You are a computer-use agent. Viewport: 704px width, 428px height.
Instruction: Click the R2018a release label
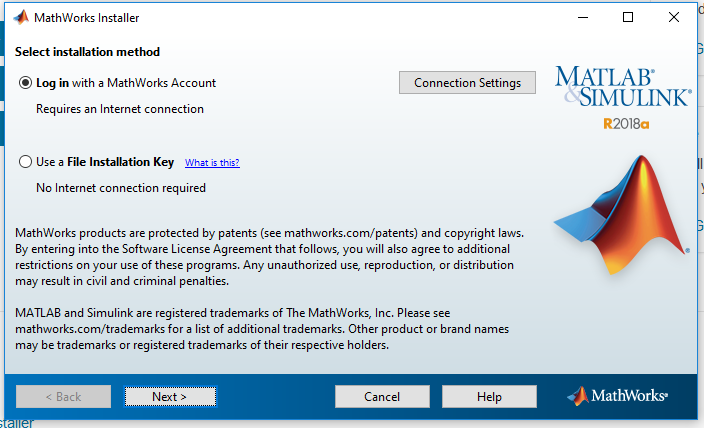(x=626, y=124)
